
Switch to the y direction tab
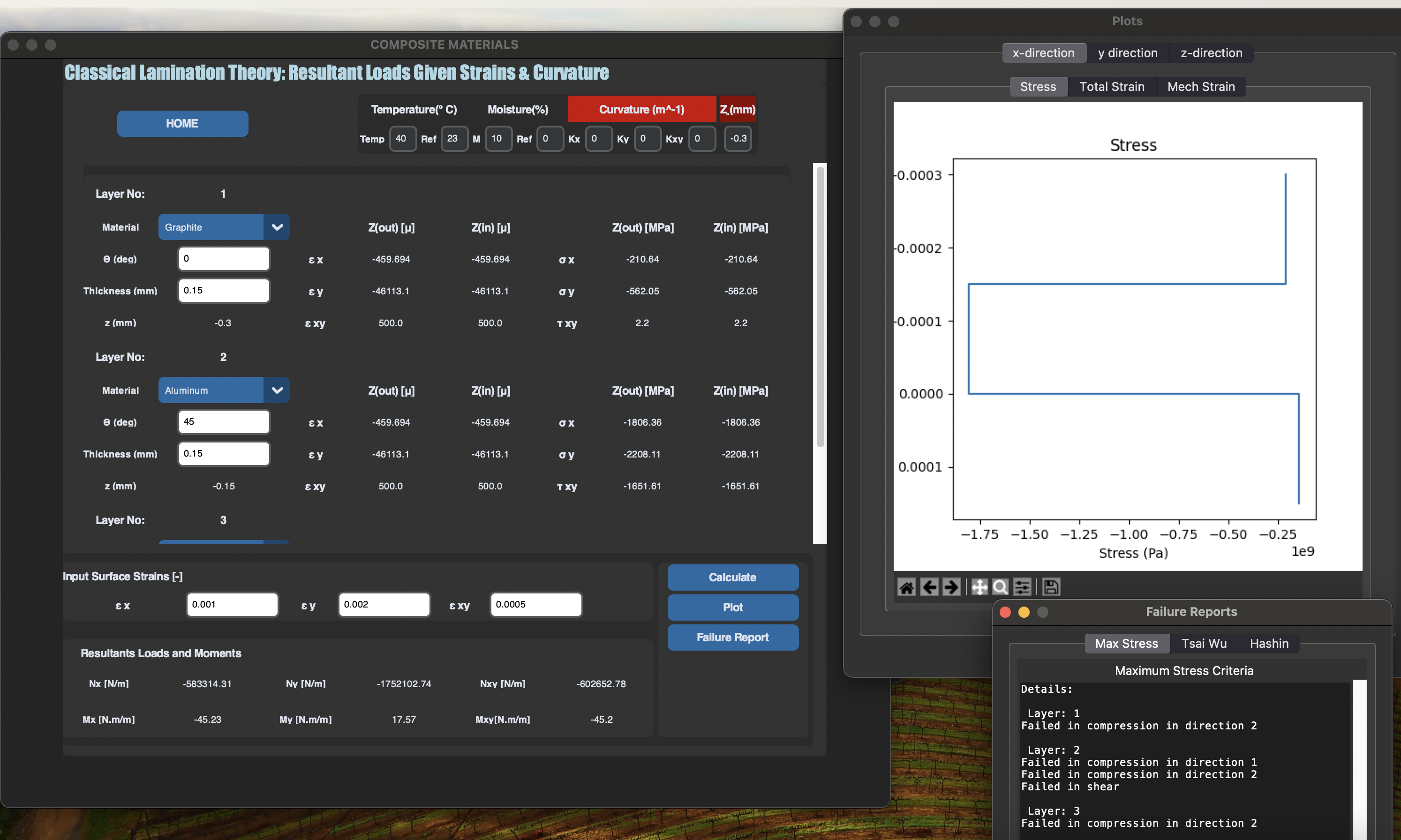1127,52
